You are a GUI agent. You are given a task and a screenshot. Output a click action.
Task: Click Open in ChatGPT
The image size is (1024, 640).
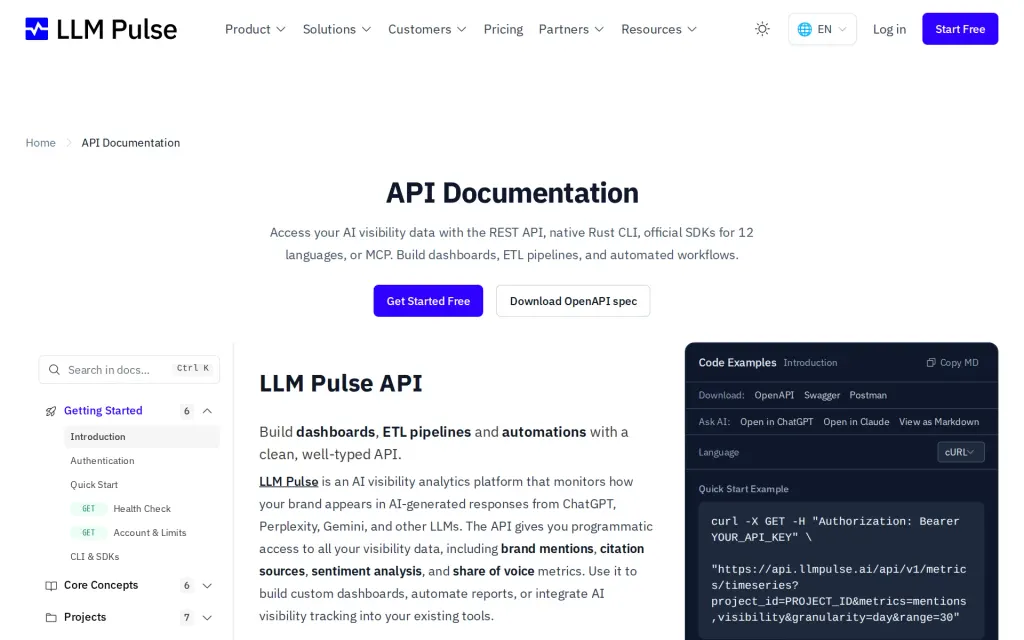(776, 422)
